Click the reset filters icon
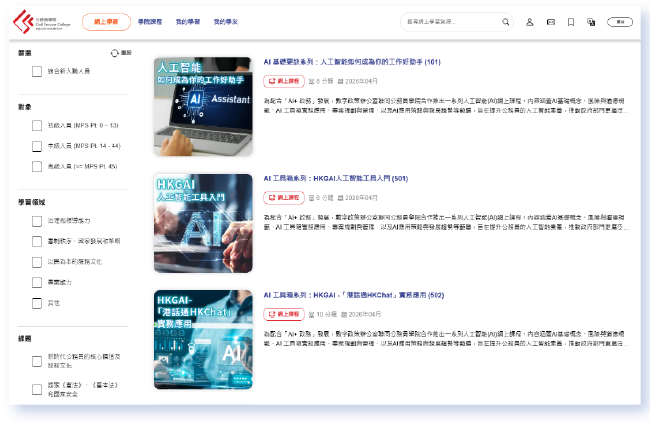650x428 pixels. click(115, 53)
